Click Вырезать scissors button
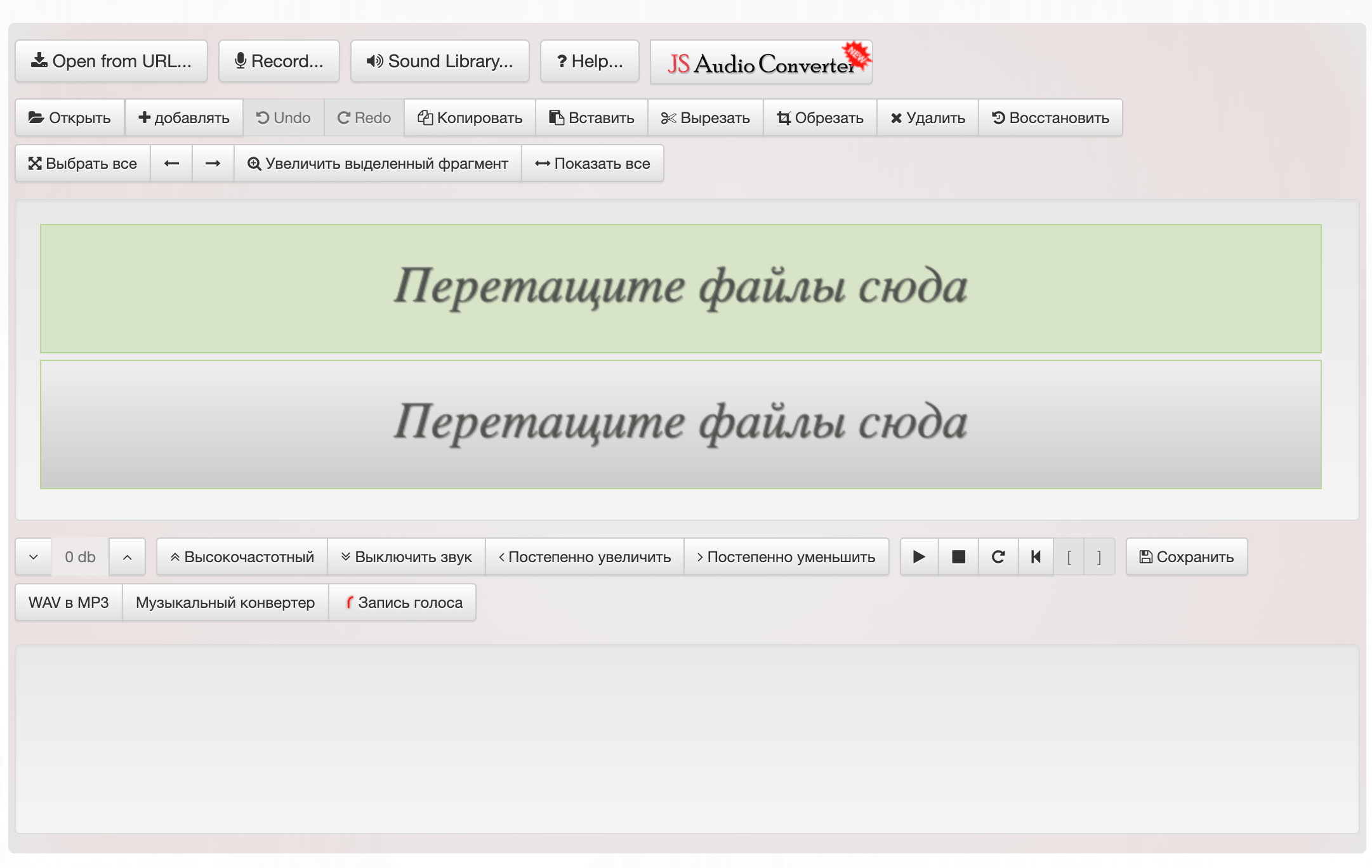The image size is (1372, 868). [706, 118]
